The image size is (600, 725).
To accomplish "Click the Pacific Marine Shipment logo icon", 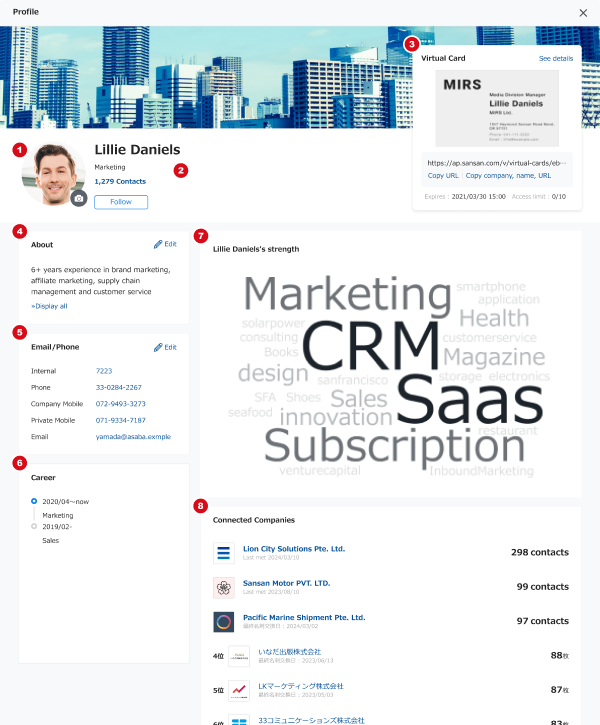I will (x=224, y=622).
